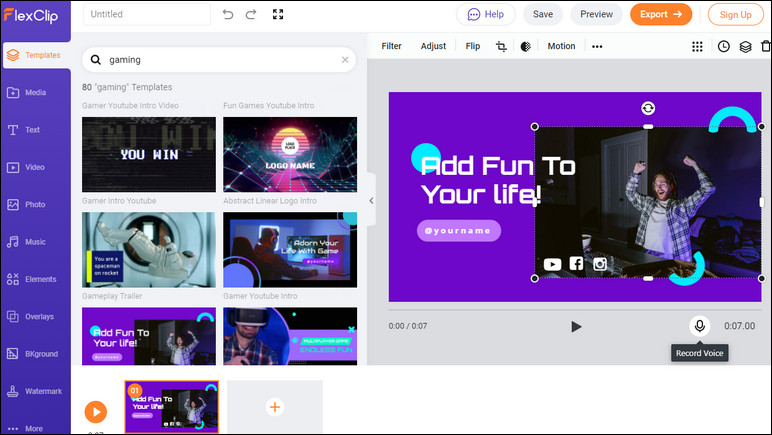Select the LOGO NAME neon template
This screenshot has height=435, width=772.
point(290,155)
